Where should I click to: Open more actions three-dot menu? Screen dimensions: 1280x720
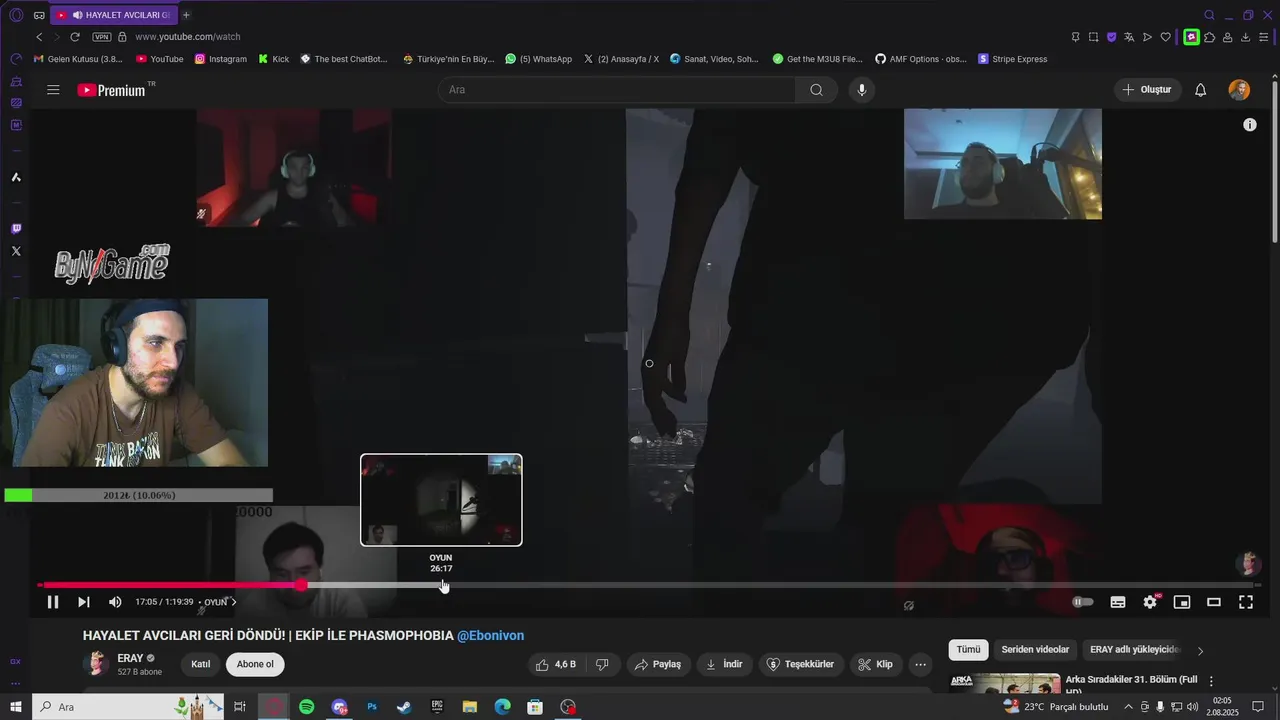[921, 664]
